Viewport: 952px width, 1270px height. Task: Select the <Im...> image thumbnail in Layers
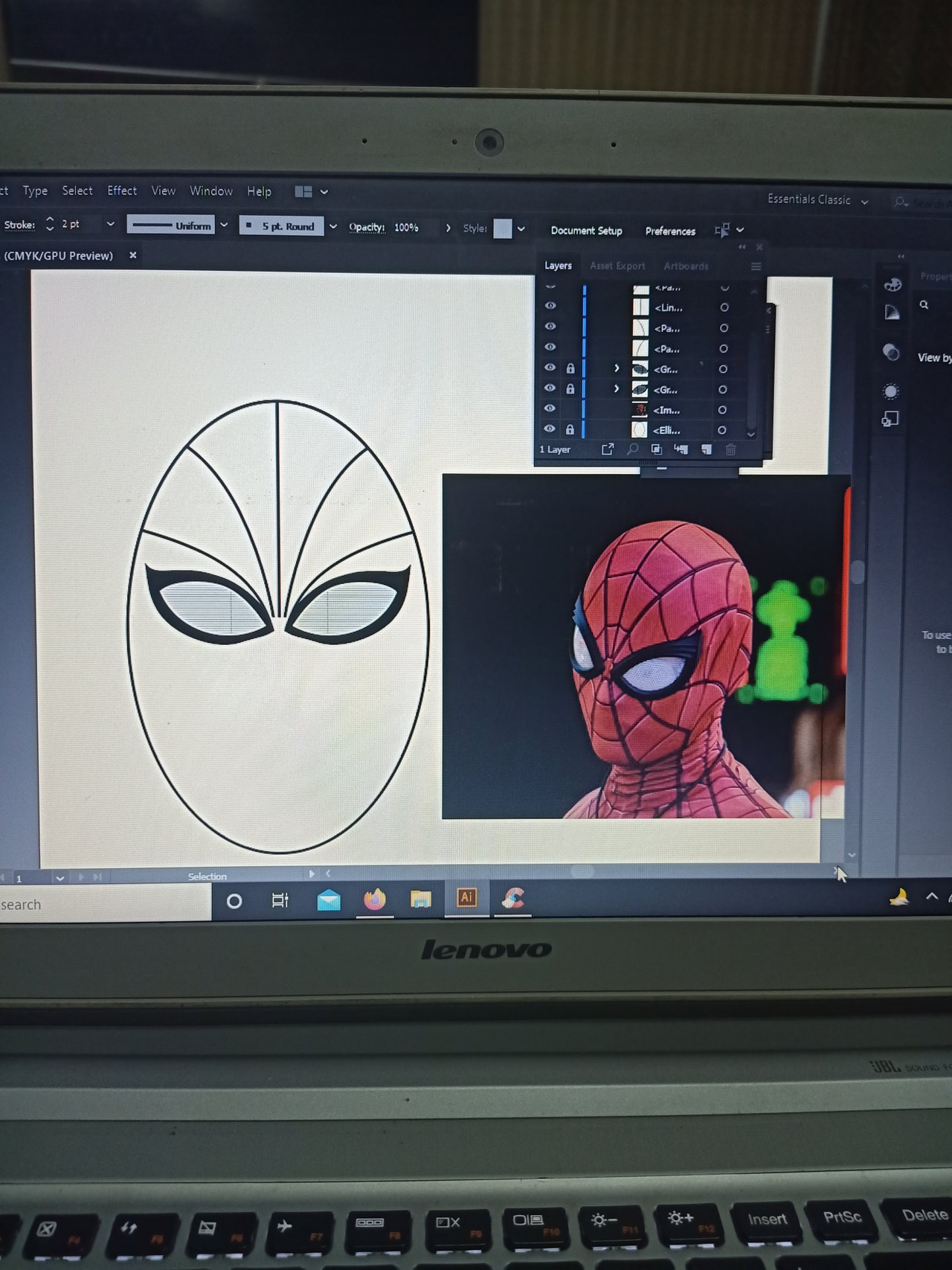tap(640, 409)
